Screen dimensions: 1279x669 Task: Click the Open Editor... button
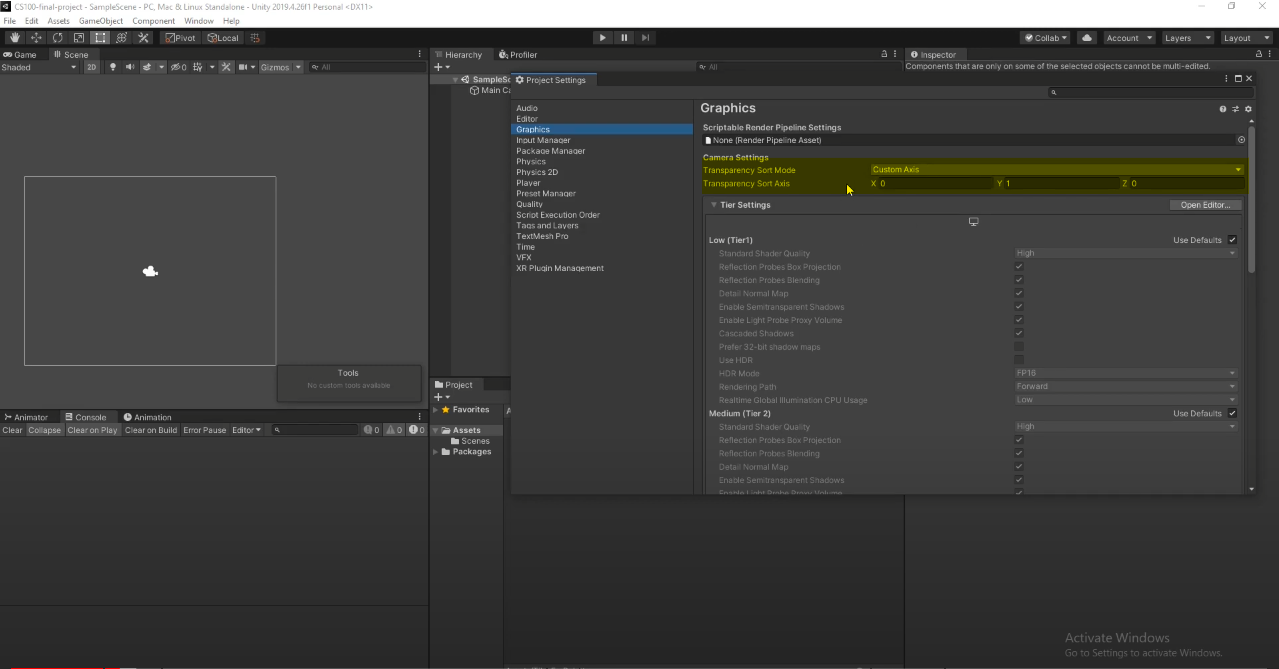tap(1205, 205)
